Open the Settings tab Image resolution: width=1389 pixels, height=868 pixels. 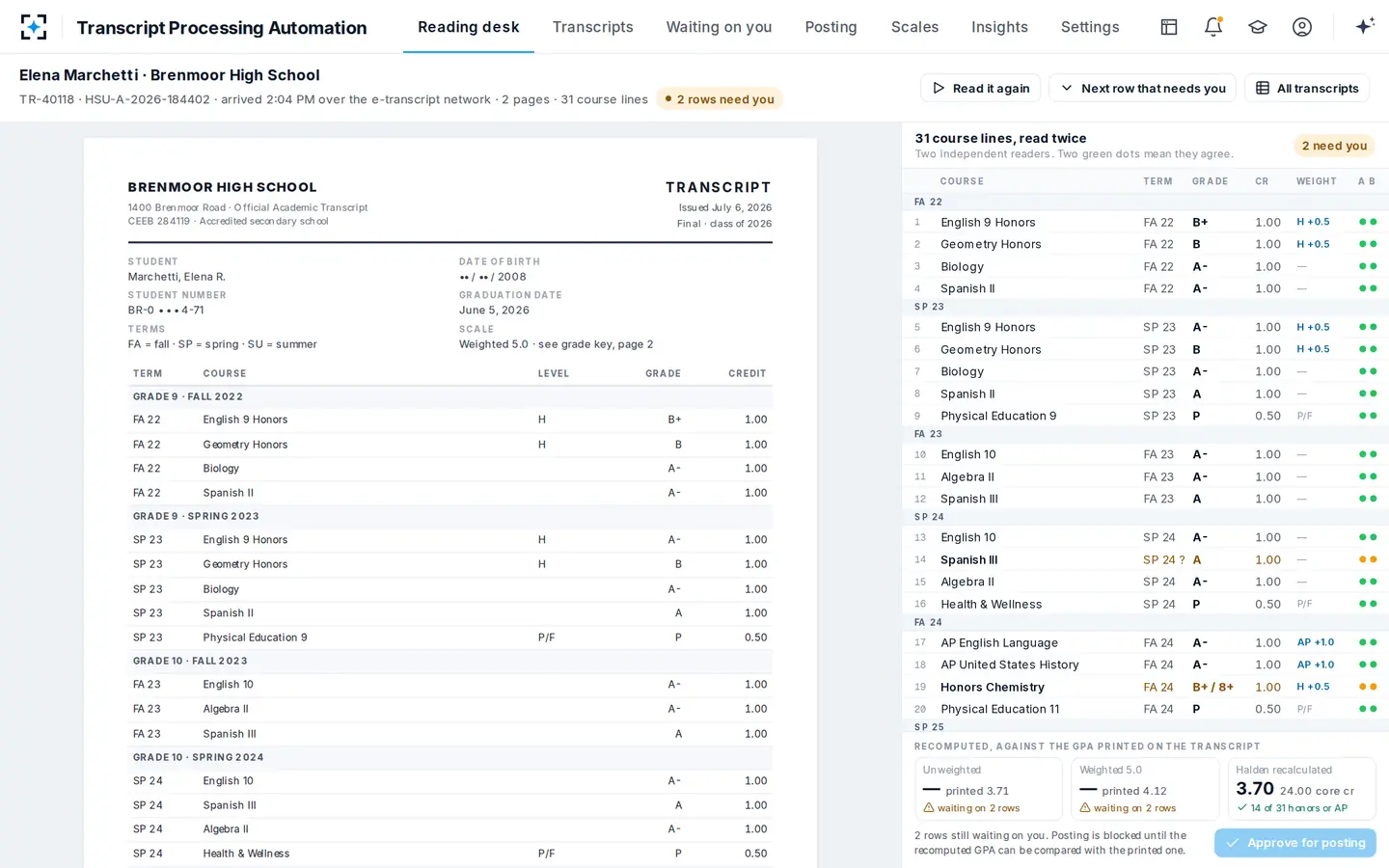[x=1090, y=27]
